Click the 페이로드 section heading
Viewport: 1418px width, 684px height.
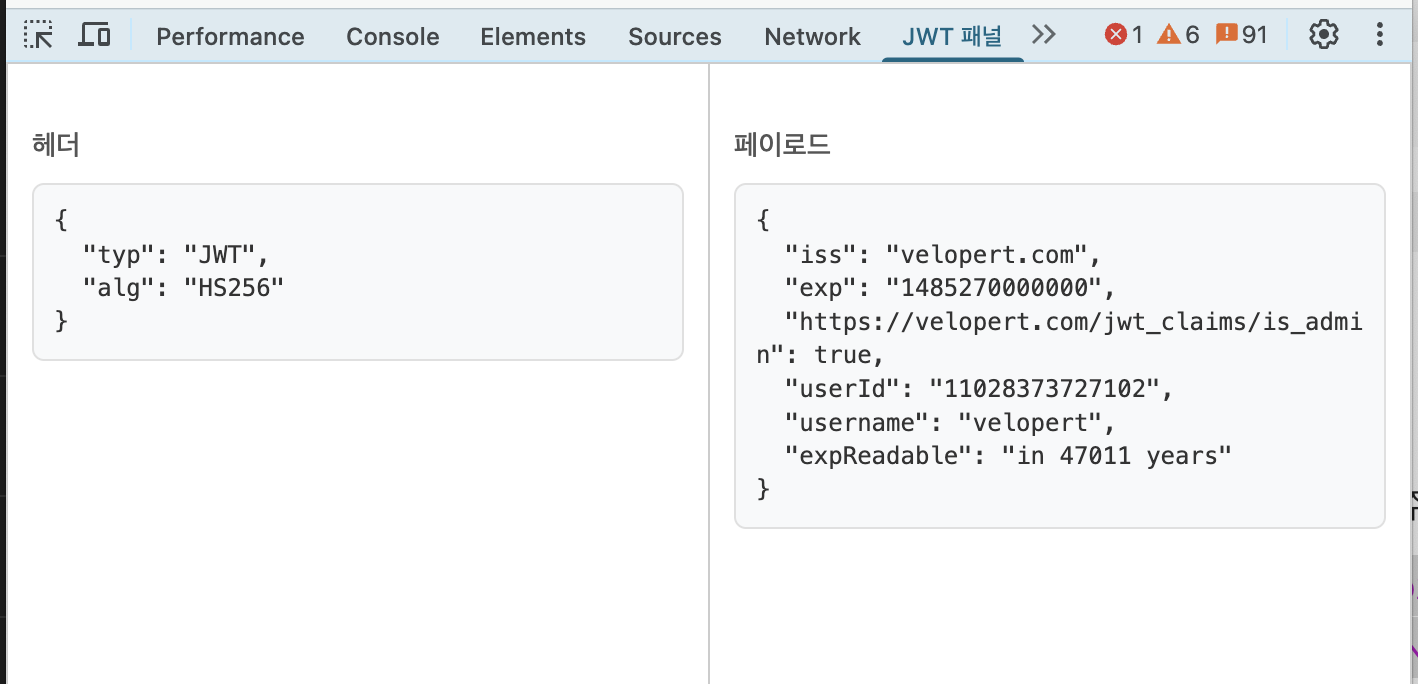782,145
